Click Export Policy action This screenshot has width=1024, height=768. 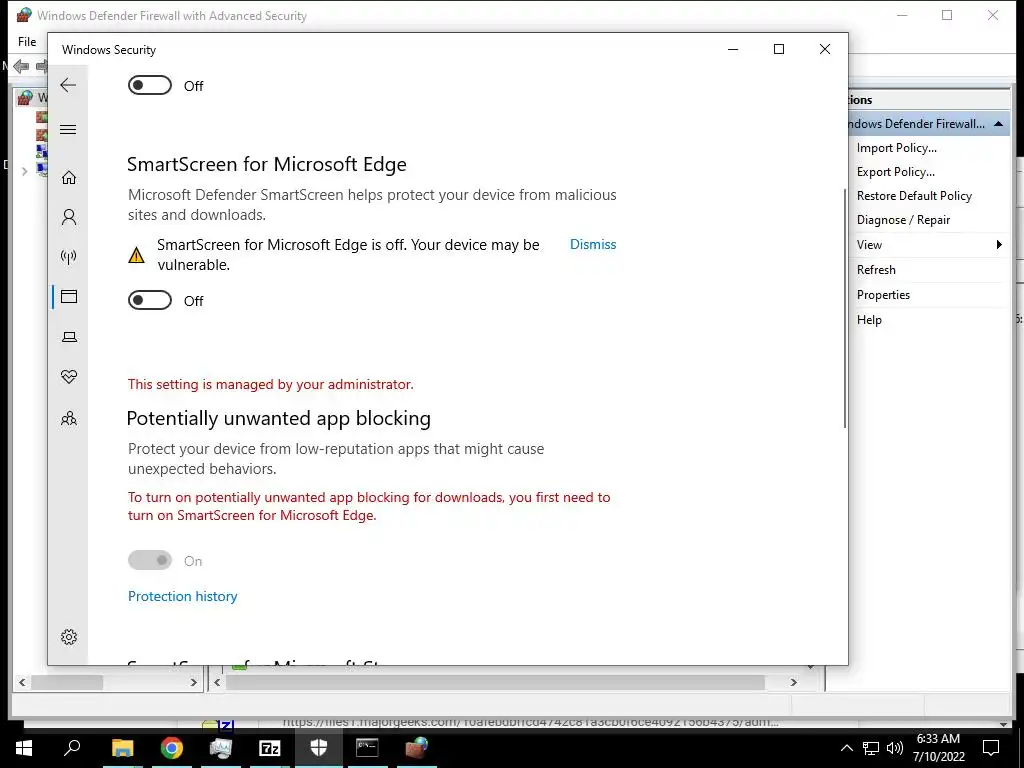[x=895, y=172]
